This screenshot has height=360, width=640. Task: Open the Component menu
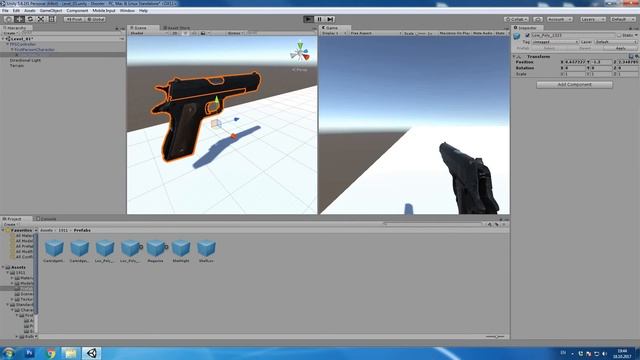77,11
